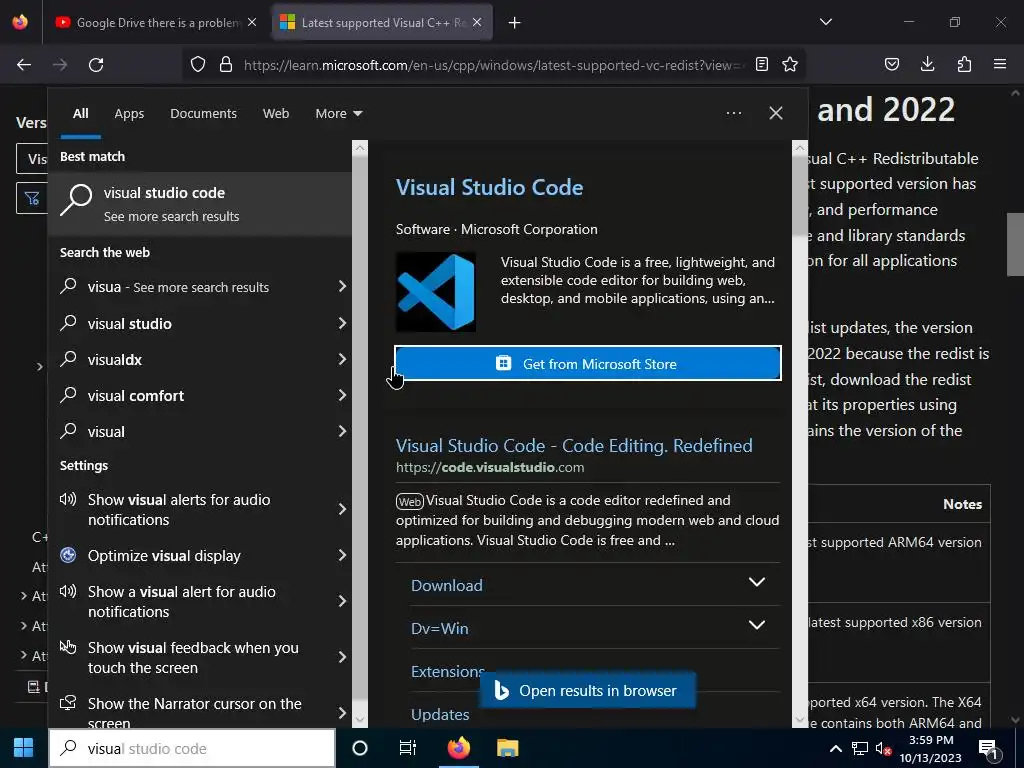Click the Firefox back arrow
The height and width of the screenshot is (768, 1024).
point(24,65)
